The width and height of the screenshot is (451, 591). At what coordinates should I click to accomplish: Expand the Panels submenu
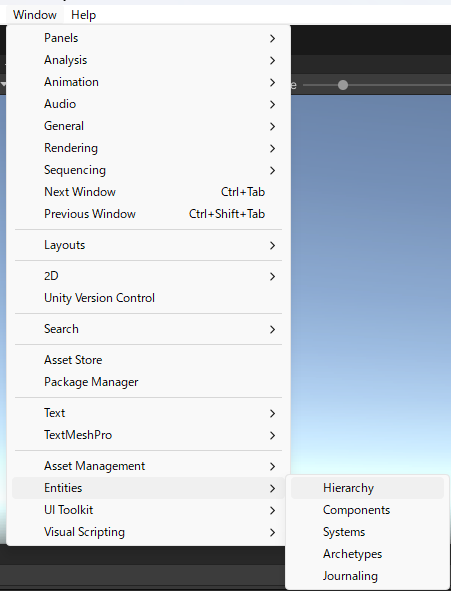148,38
